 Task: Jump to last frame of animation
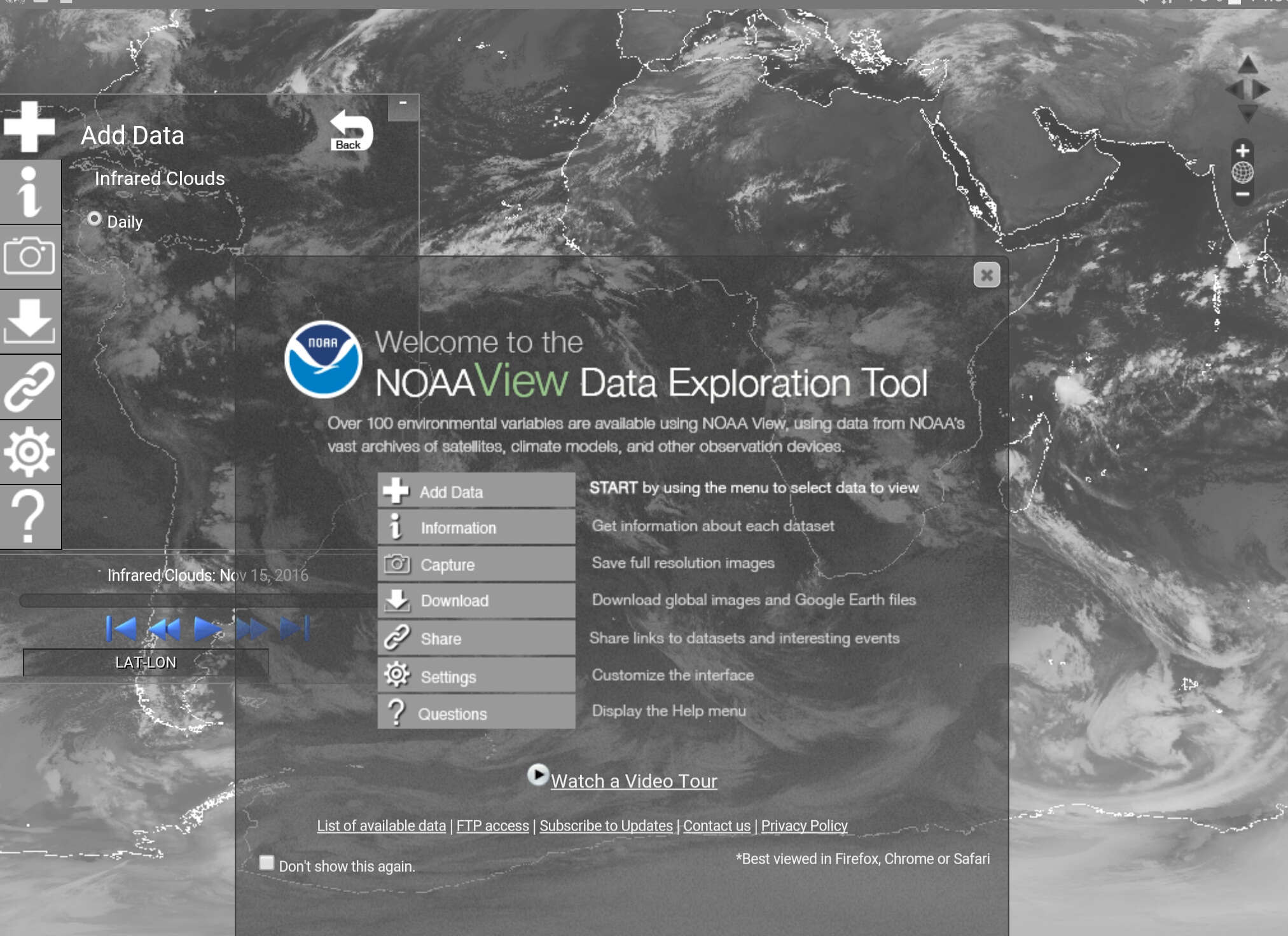click(295, 629)
